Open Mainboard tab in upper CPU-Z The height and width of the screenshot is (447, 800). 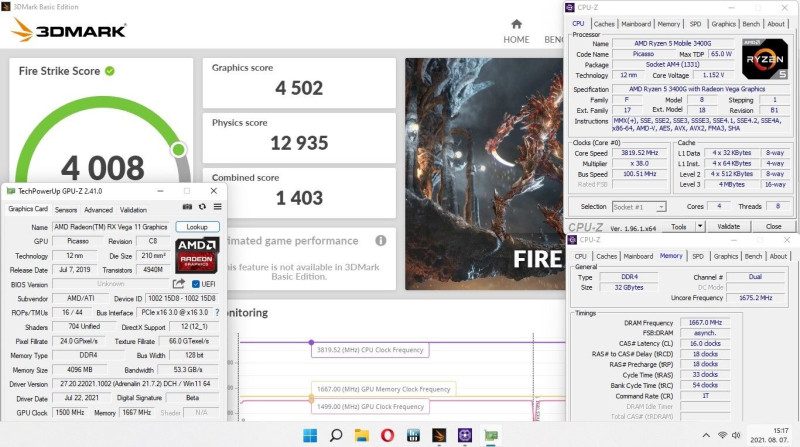(x=636, y=24)
